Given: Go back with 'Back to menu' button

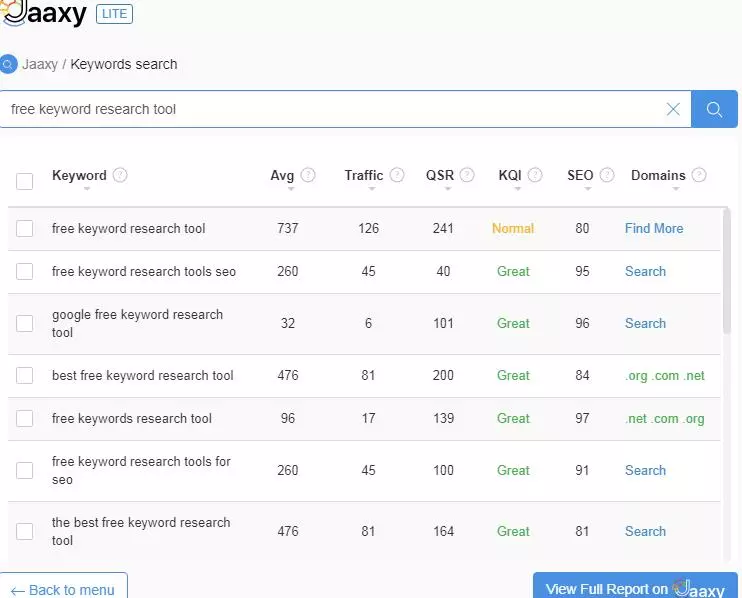Looking at the screenshot, I should click(x=63, y=586).
